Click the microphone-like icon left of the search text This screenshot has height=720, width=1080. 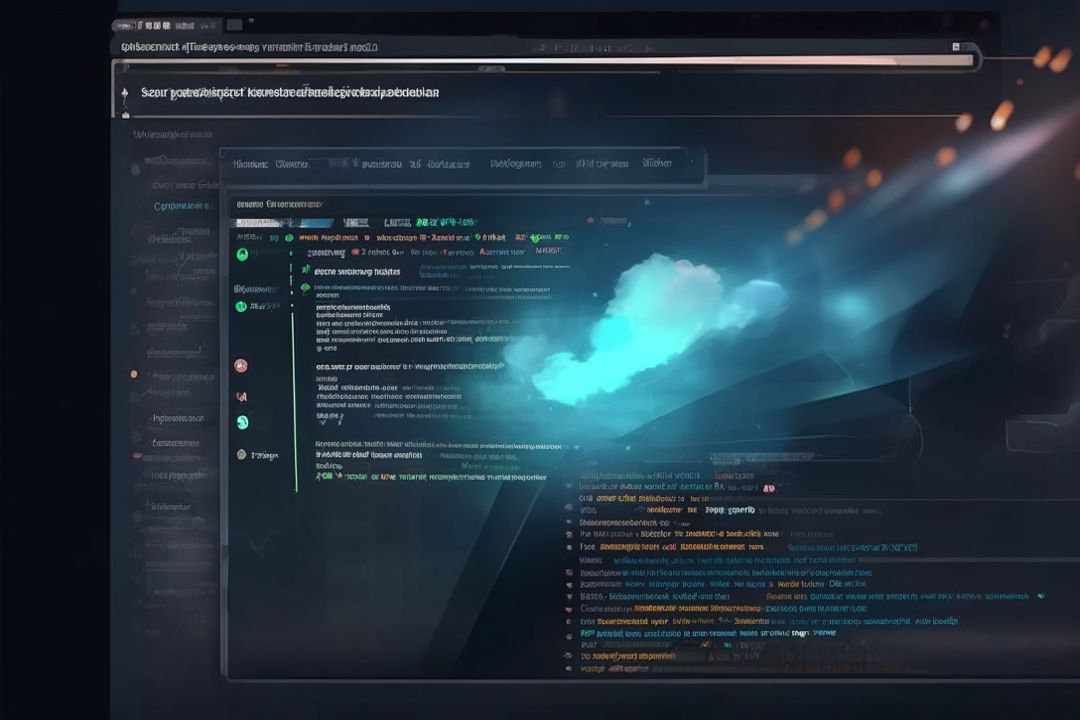(125, 93)
